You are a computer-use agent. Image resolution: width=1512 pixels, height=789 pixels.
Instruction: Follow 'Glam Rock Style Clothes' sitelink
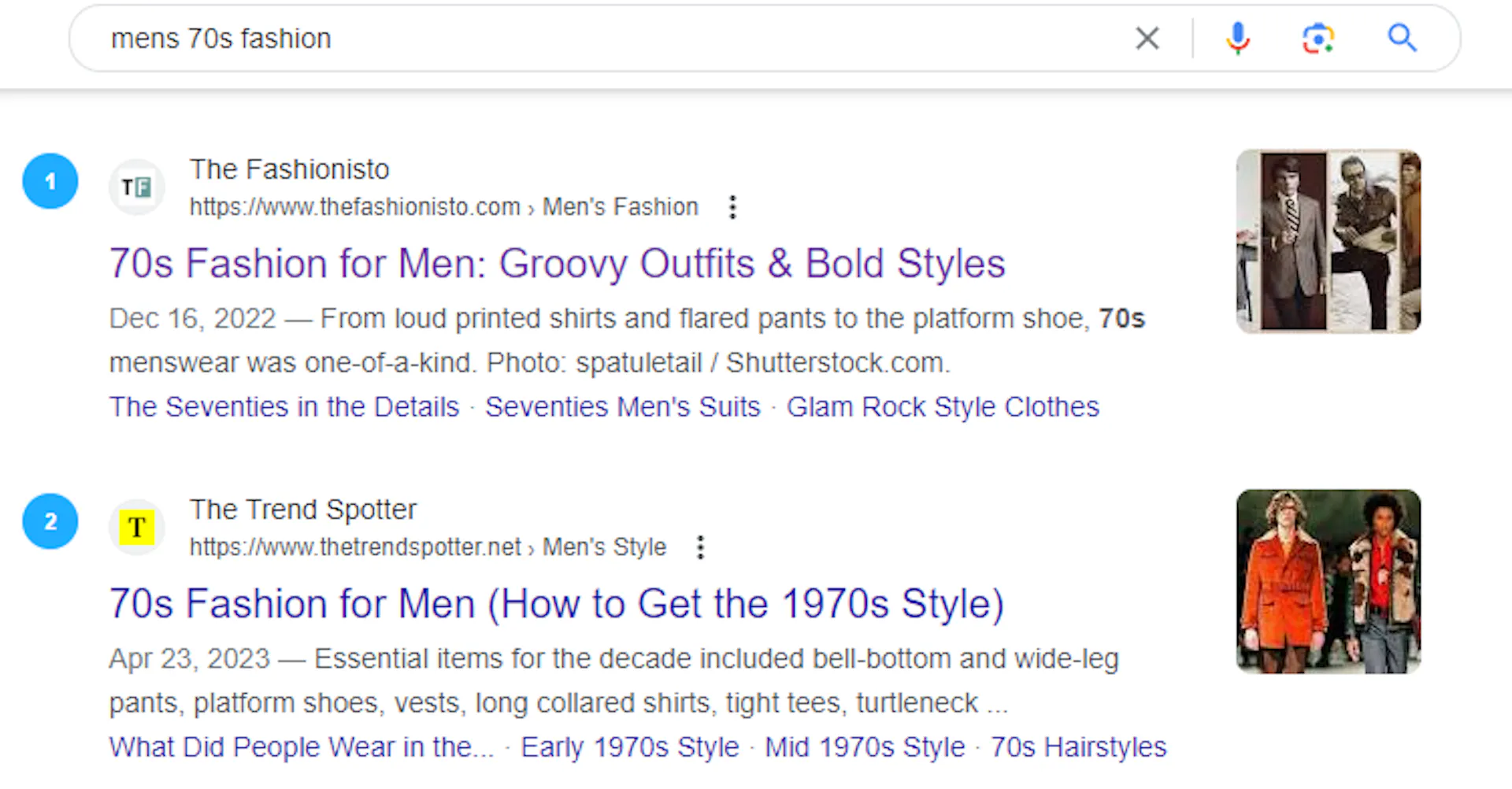click(x=943, y=407)
